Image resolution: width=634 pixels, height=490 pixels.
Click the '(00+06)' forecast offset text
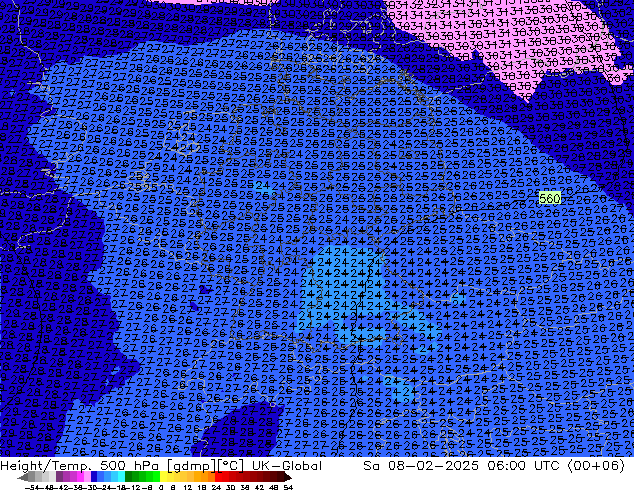(x=596, y=466)
